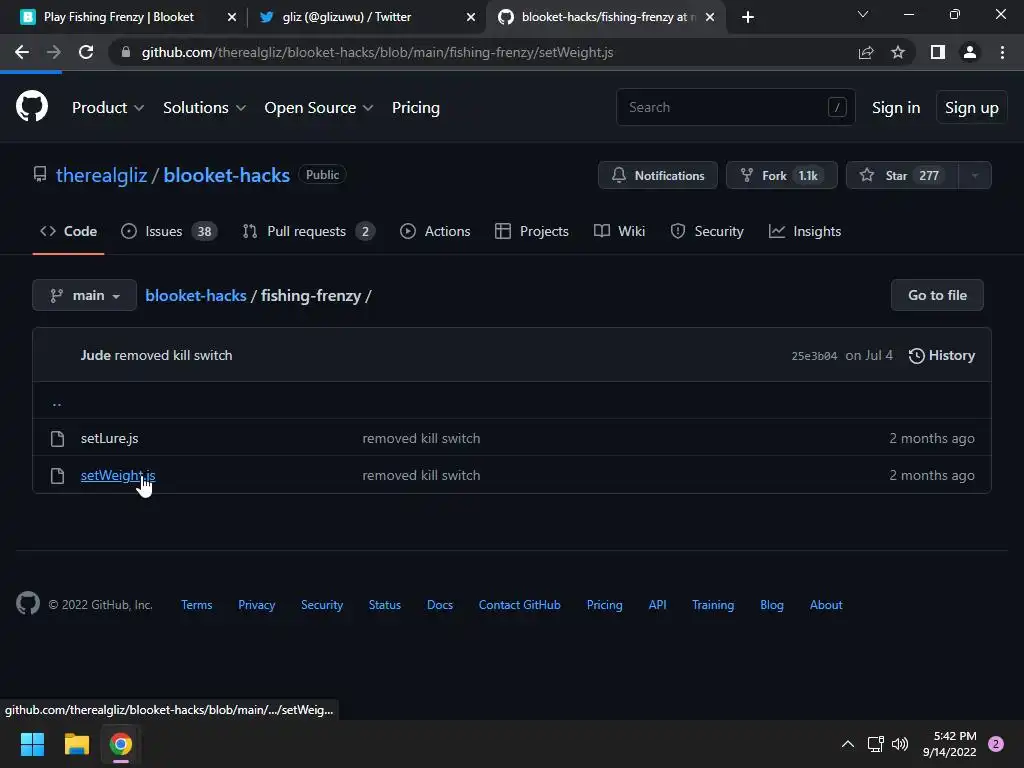
Task: Click the GitHub search field
Action: (x=735, y=107)
